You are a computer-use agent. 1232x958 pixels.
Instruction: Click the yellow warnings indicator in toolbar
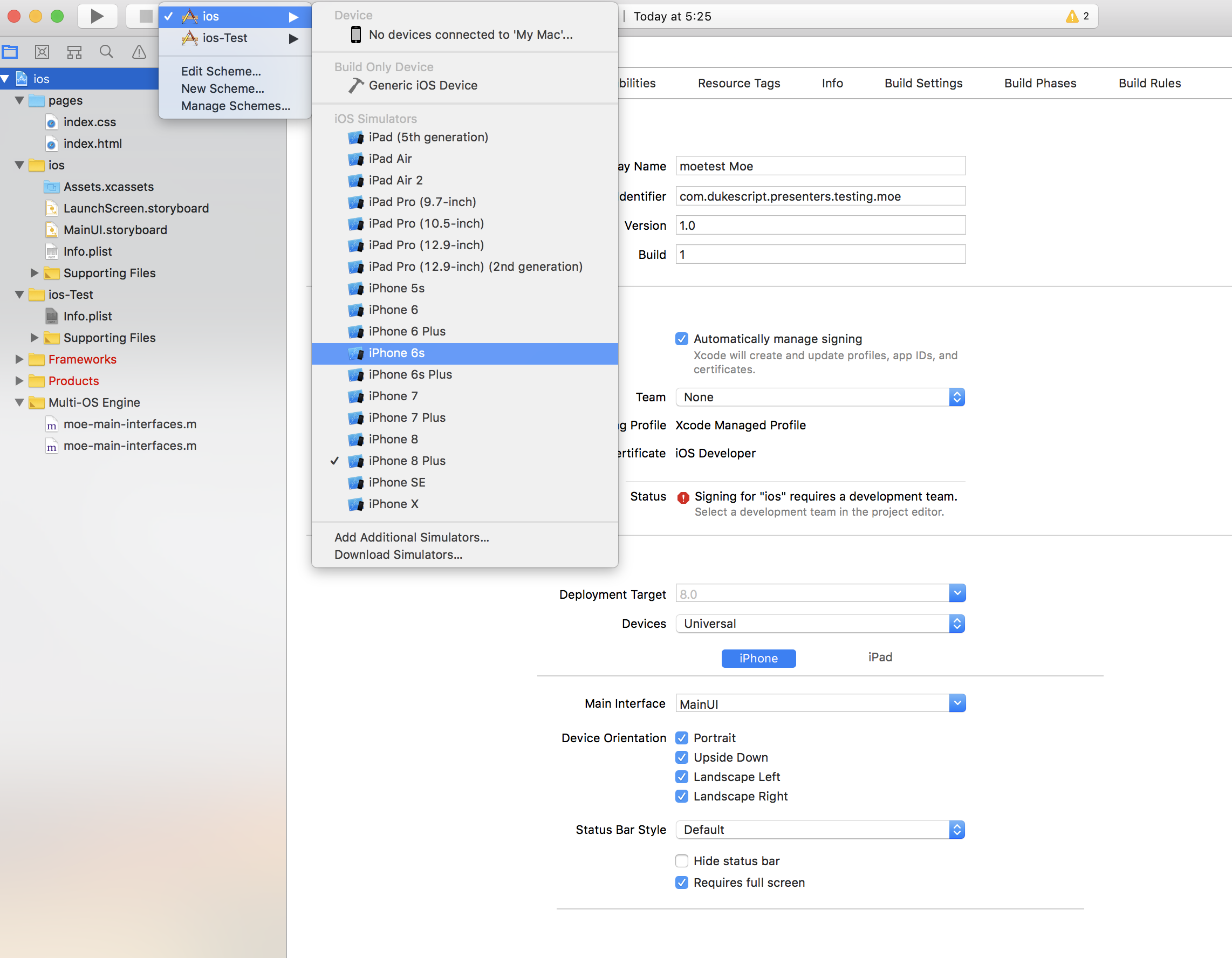coord(1076,16)
